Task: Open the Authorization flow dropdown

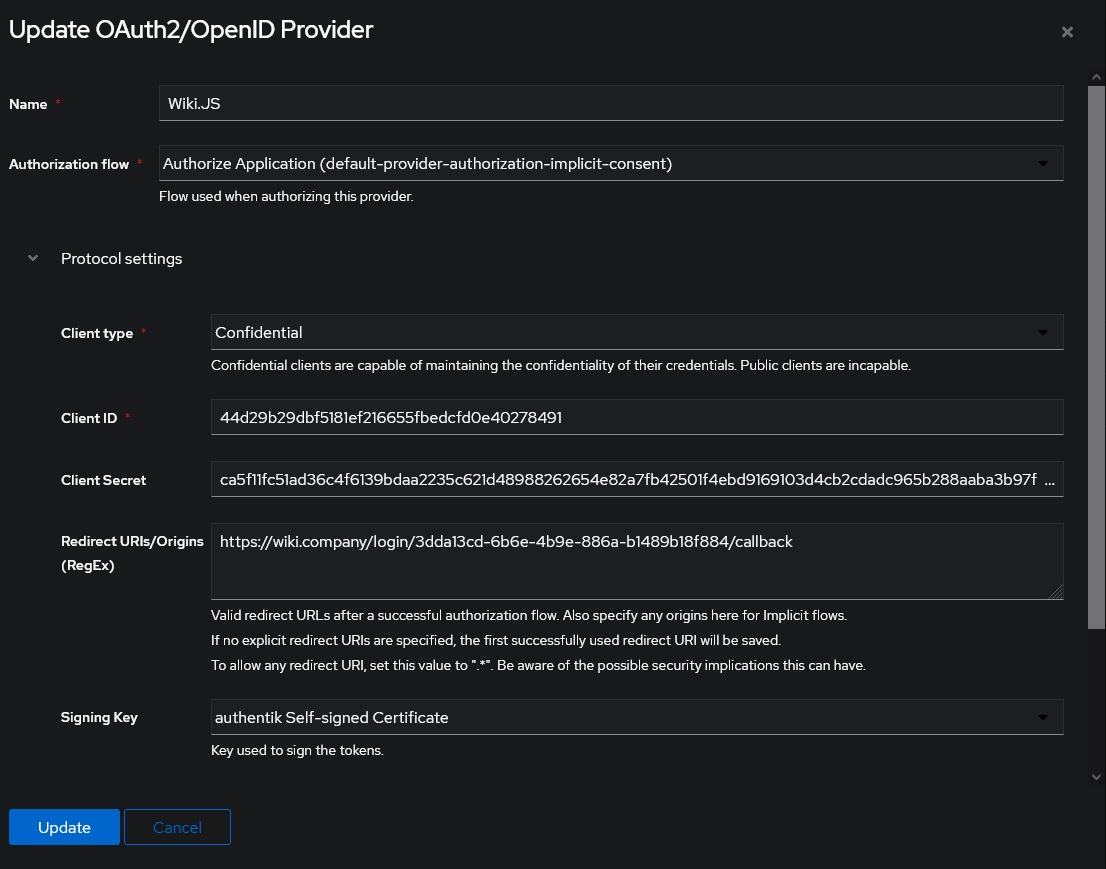Action: pyautogui.click(x=610, y=163)
